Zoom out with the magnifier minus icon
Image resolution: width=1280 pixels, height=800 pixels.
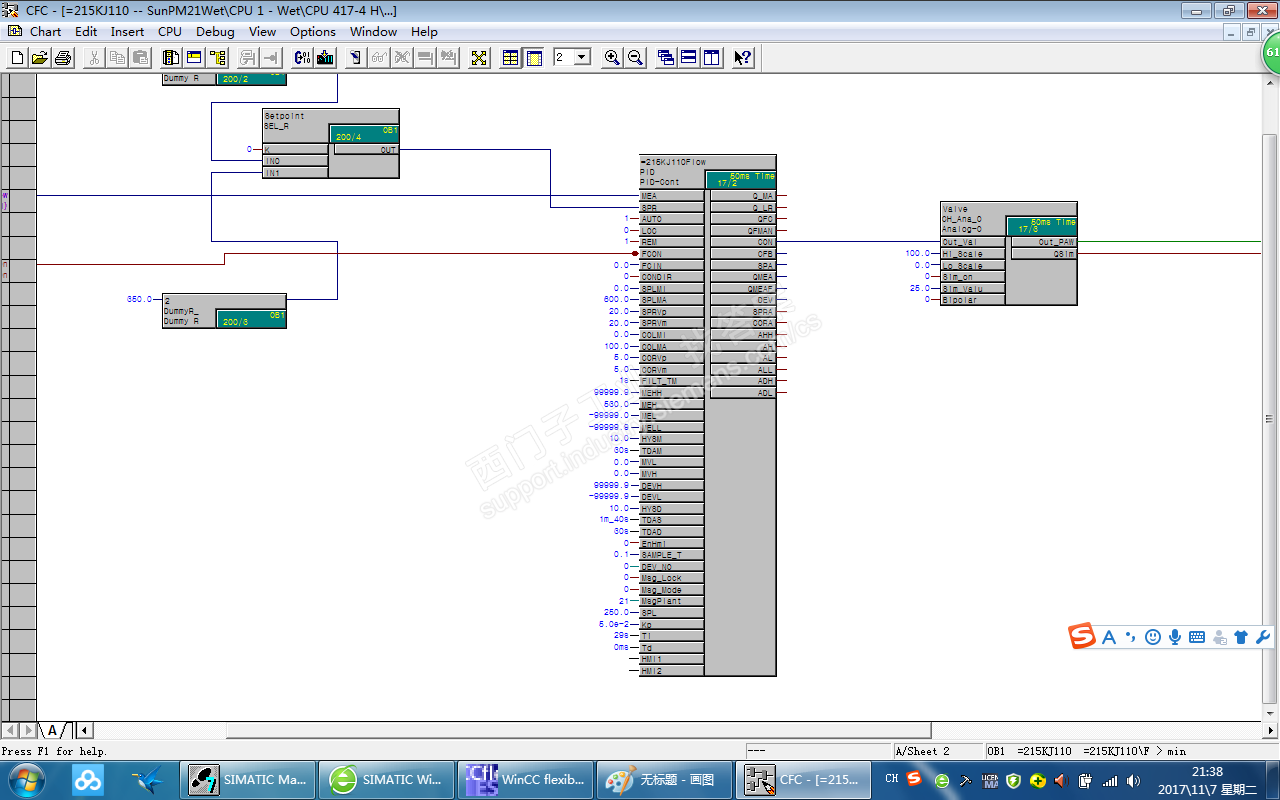(635, 58)
